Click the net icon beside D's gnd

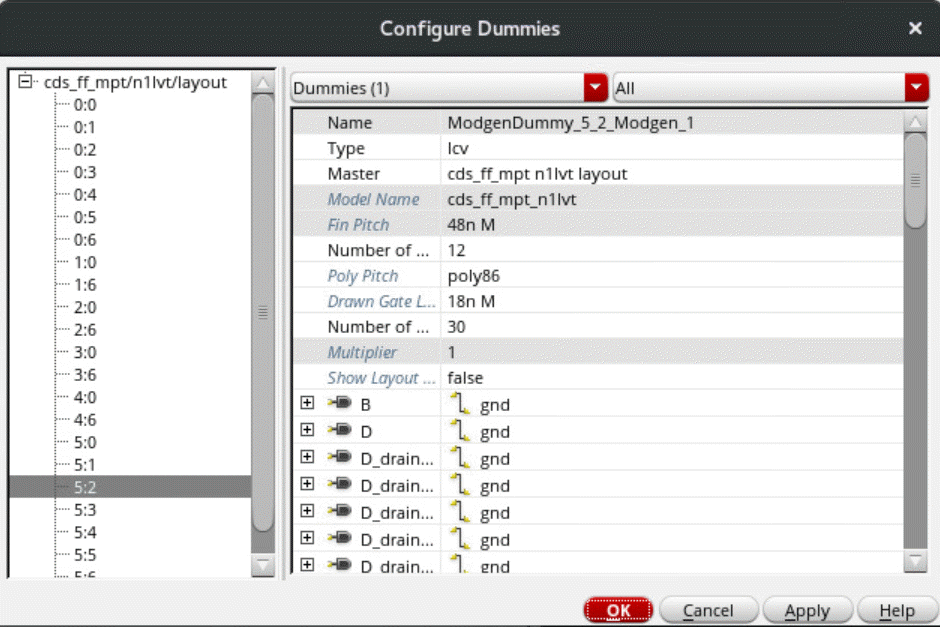460,432
